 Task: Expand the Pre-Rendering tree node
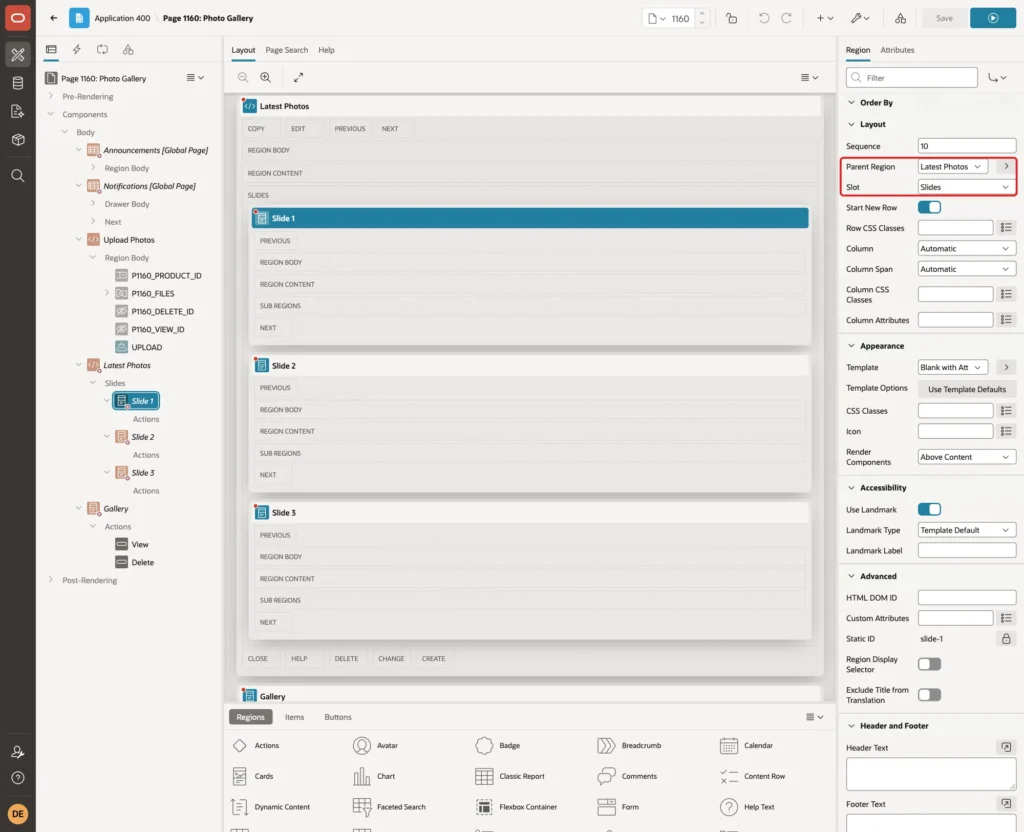tap(51, 96)
